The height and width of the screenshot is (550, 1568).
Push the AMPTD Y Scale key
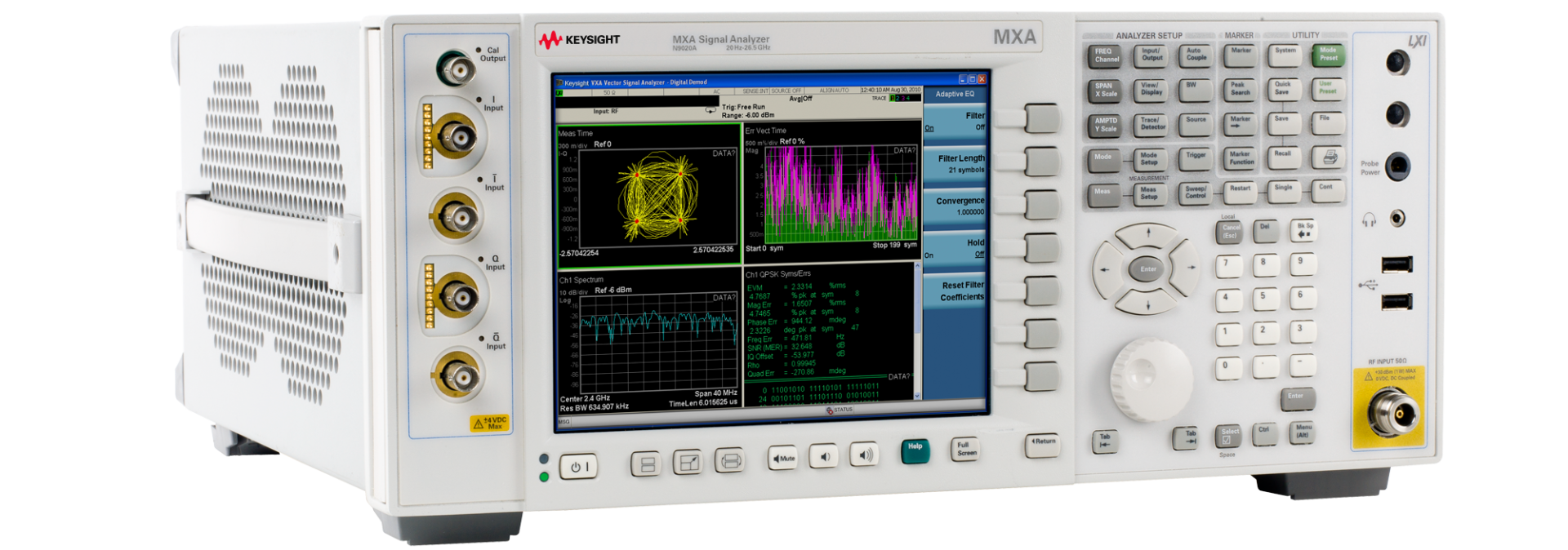click(x=1104, y=125)
